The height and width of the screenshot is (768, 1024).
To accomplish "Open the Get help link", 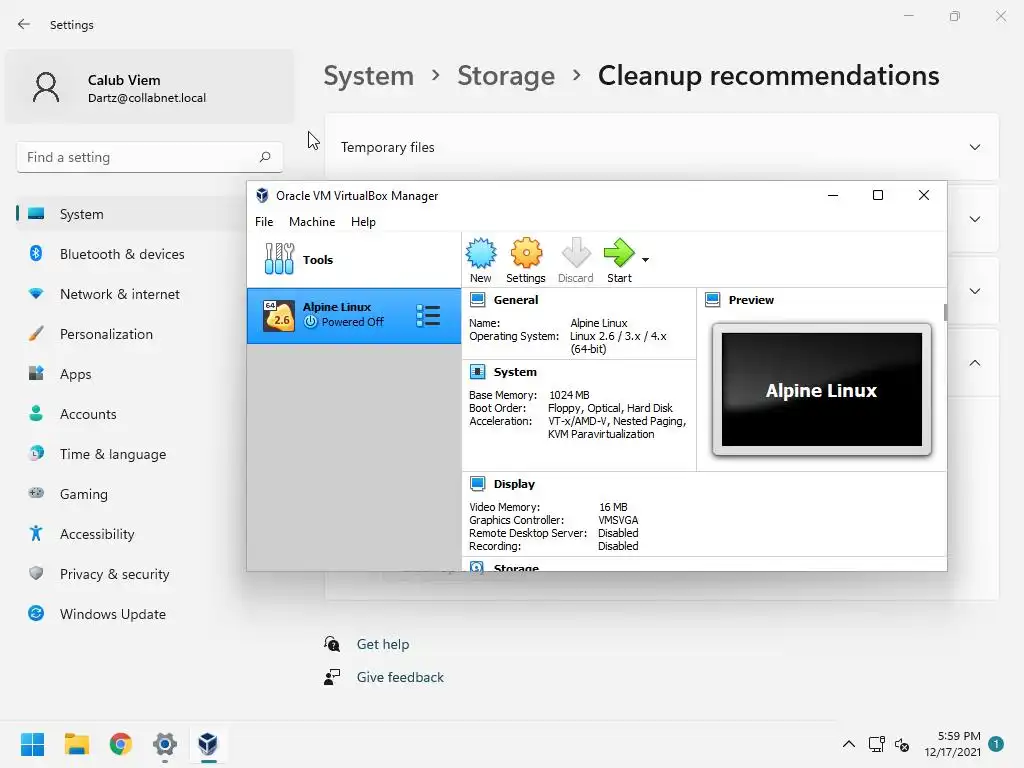I will pyautogui.click(x=383, y=645).
